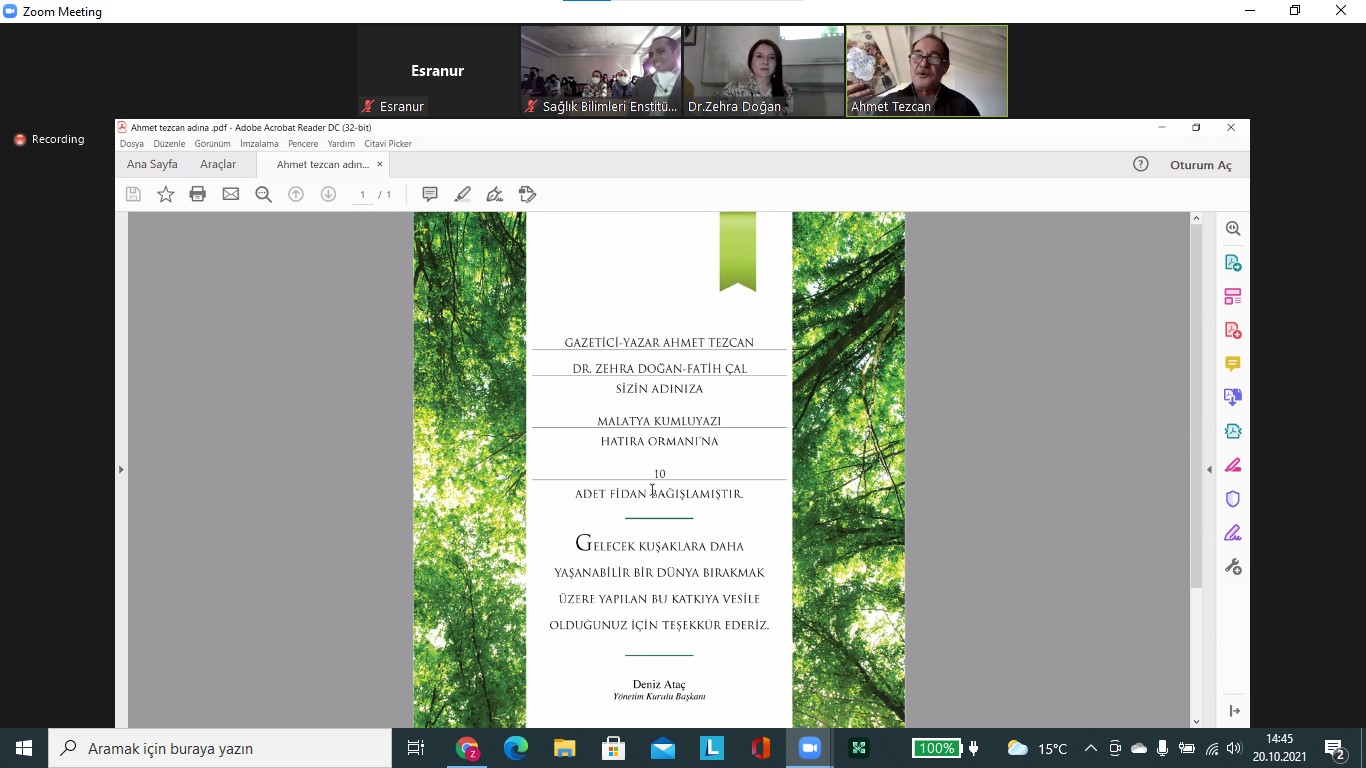This screenshot has width=1366, height=768.
Task: Switch to the Araçlar tab
Action: (x=218, y=164)
